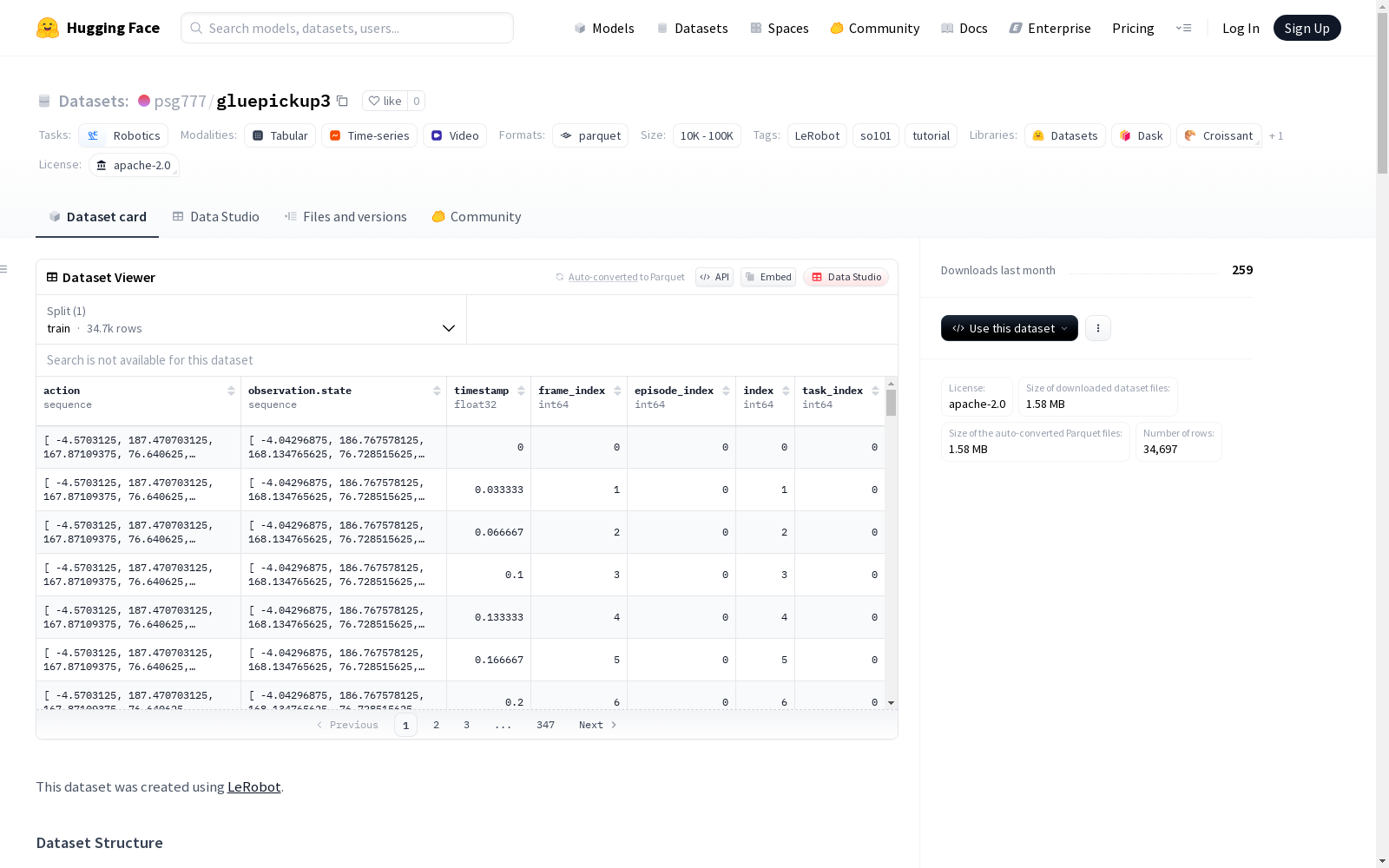
Task: Sort by observation.state column icon
Action: 437,391
